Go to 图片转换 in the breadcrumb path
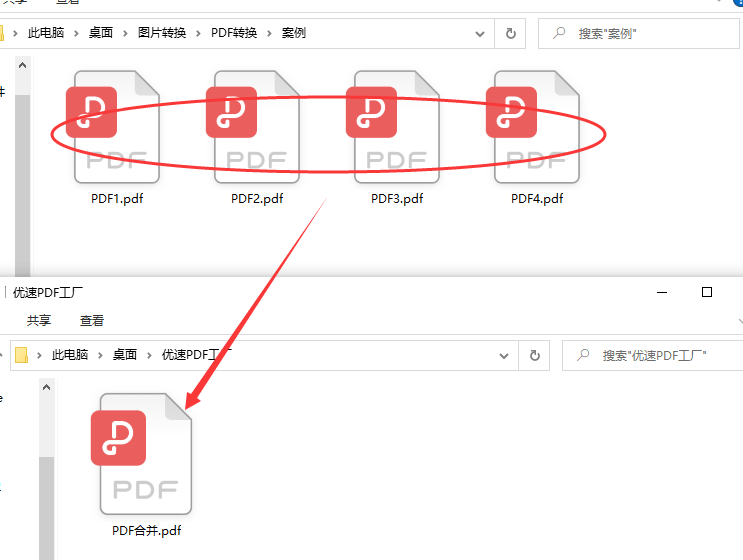 coord(162,33)
